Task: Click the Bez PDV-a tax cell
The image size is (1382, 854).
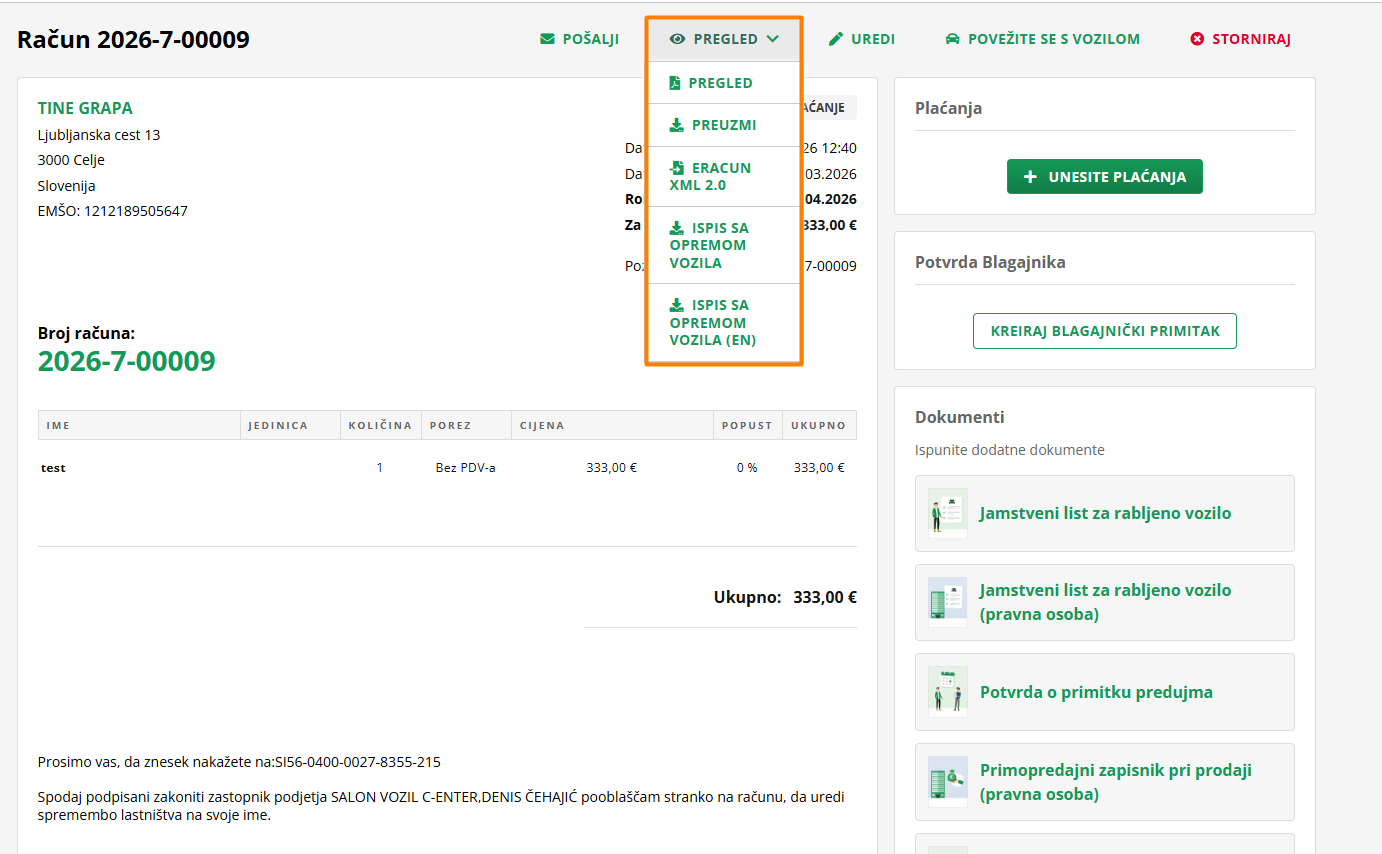Action: [x=466, y=467]
